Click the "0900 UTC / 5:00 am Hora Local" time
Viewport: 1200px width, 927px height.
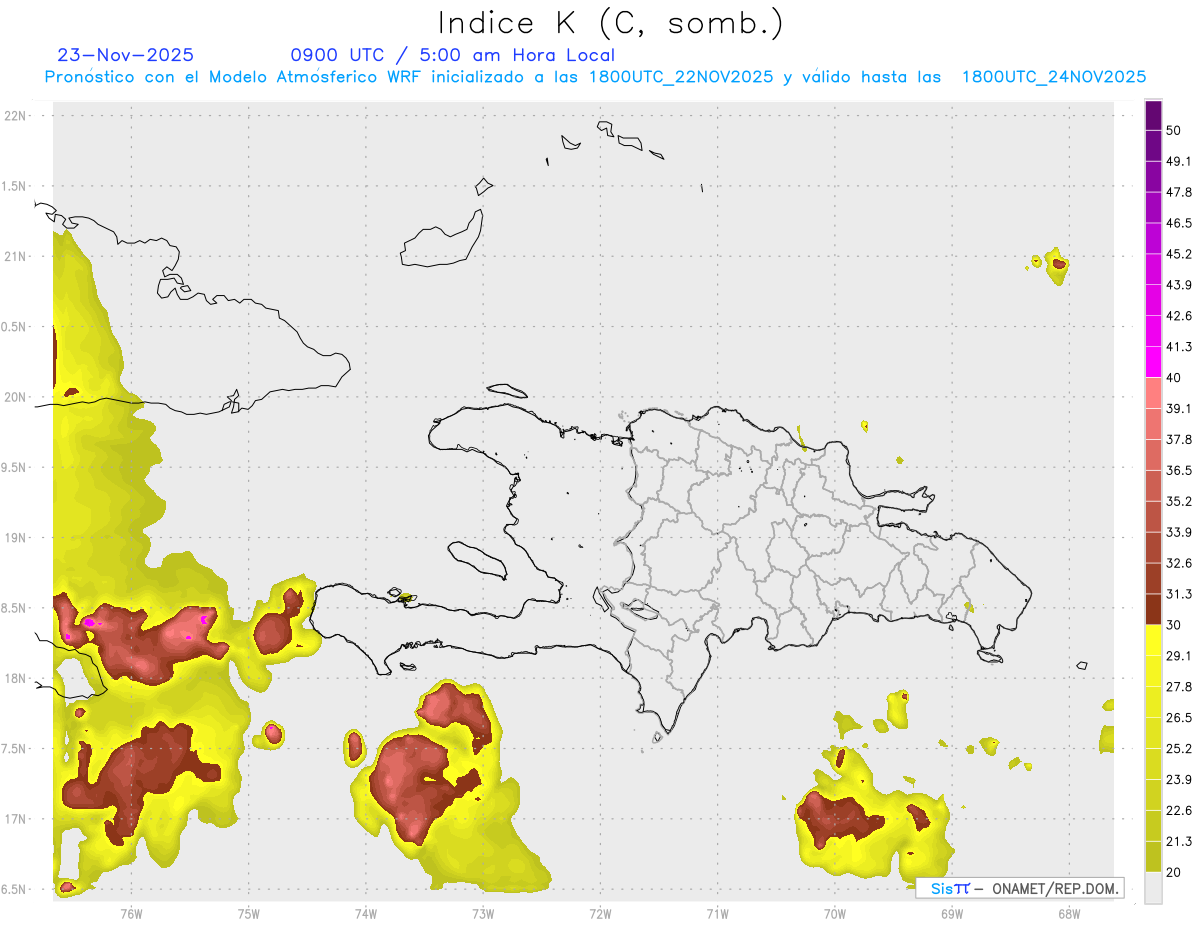click(x=452, y=55)
